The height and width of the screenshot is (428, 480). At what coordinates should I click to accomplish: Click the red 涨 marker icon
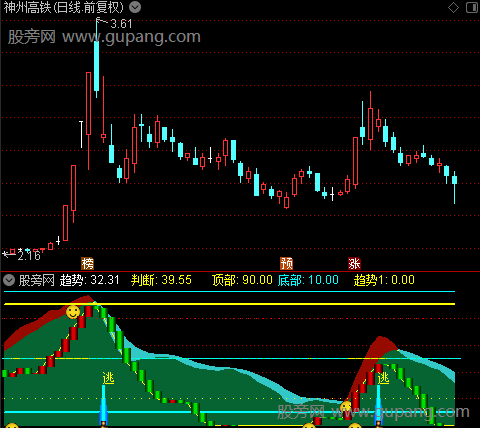click(x=354, y=264)
